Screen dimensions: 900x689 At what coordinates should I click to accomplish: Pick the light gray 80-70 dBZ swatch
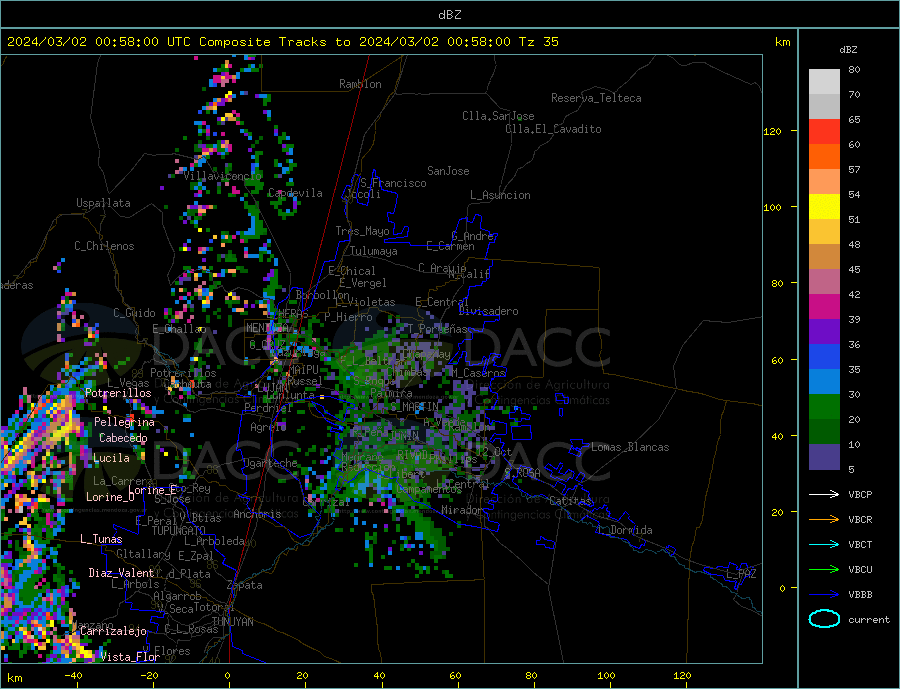pos(824,82)
